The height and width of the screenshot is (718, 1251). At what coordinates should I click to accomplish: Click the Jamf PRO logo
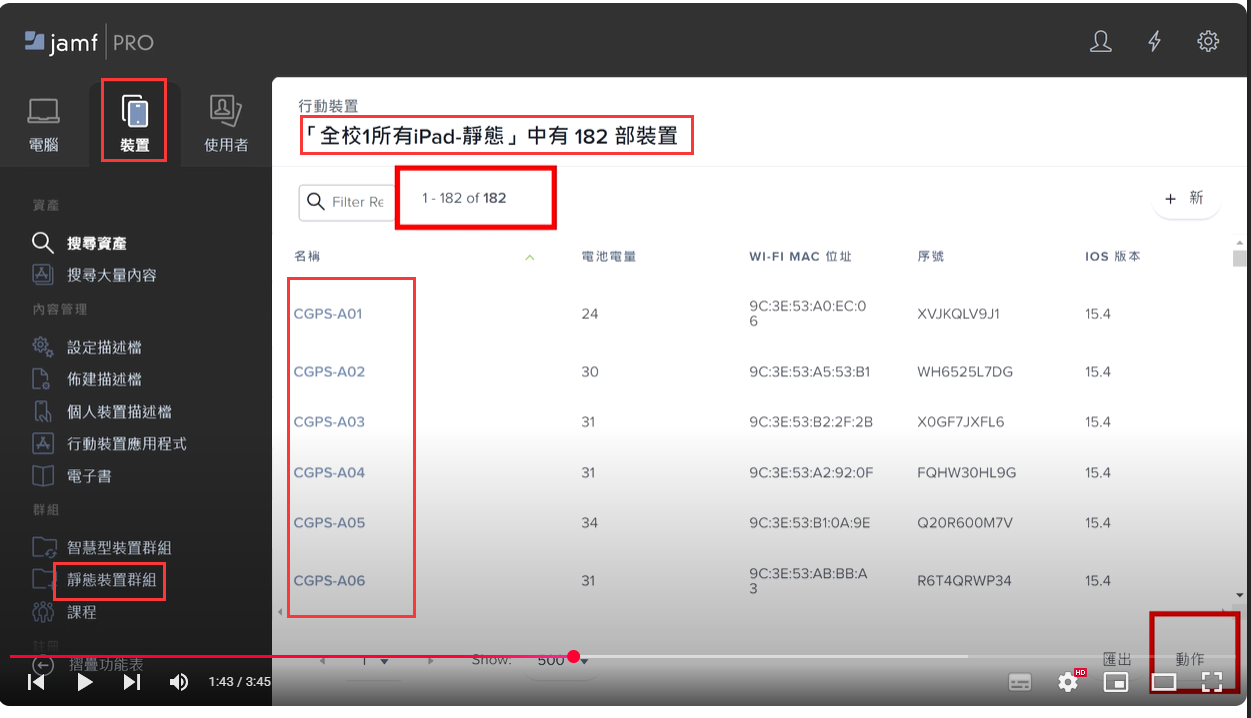[x=89, y=42]
